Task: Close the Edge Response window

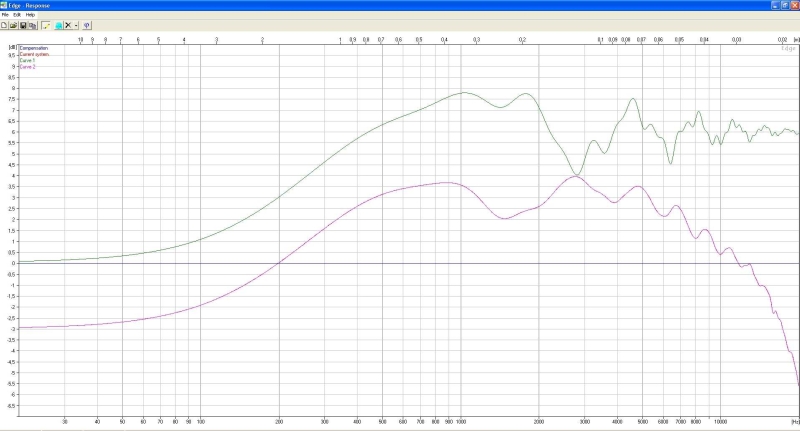Action: (x=793, y=5)
